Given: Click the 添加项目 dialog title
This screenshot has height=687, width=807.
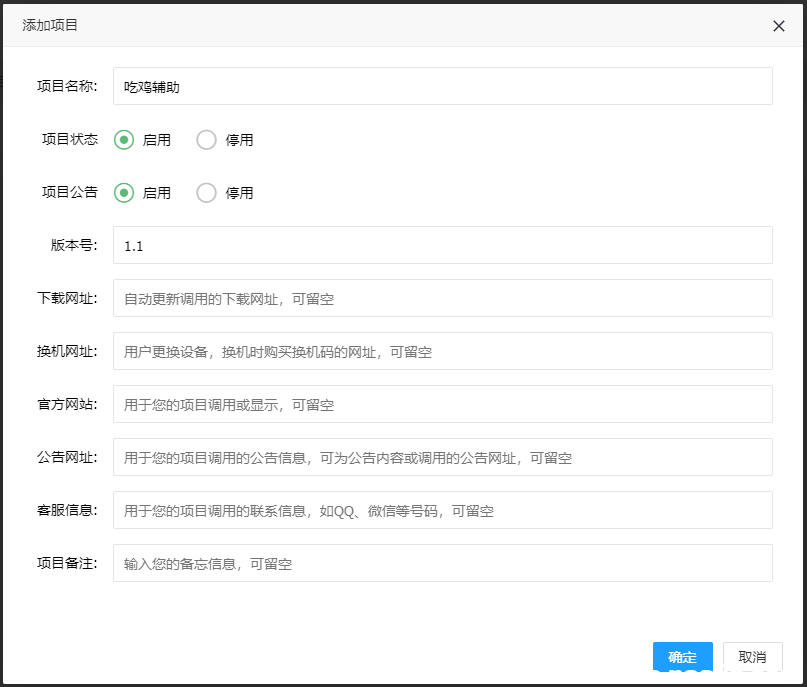Looking at the screenshot, I should [x=50, y=25].
